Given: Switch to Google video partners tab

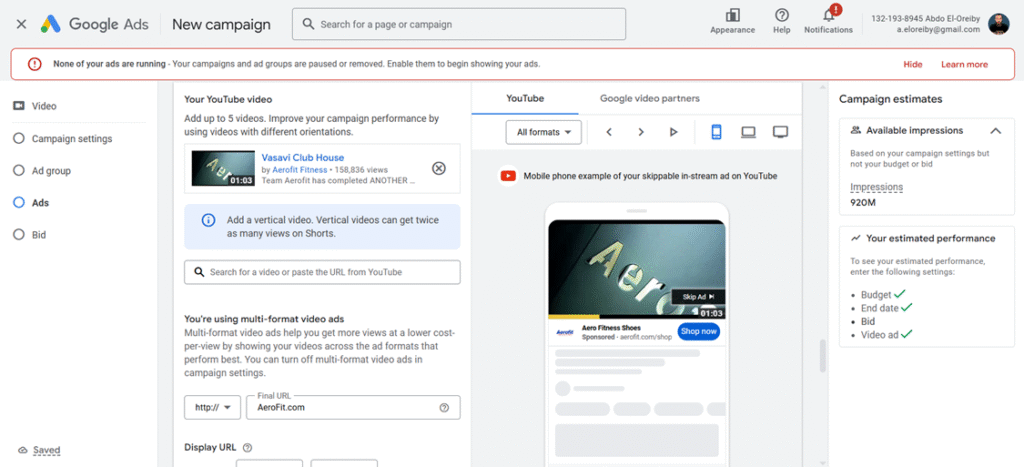Looking at the screenshot, I should (650, 98).
